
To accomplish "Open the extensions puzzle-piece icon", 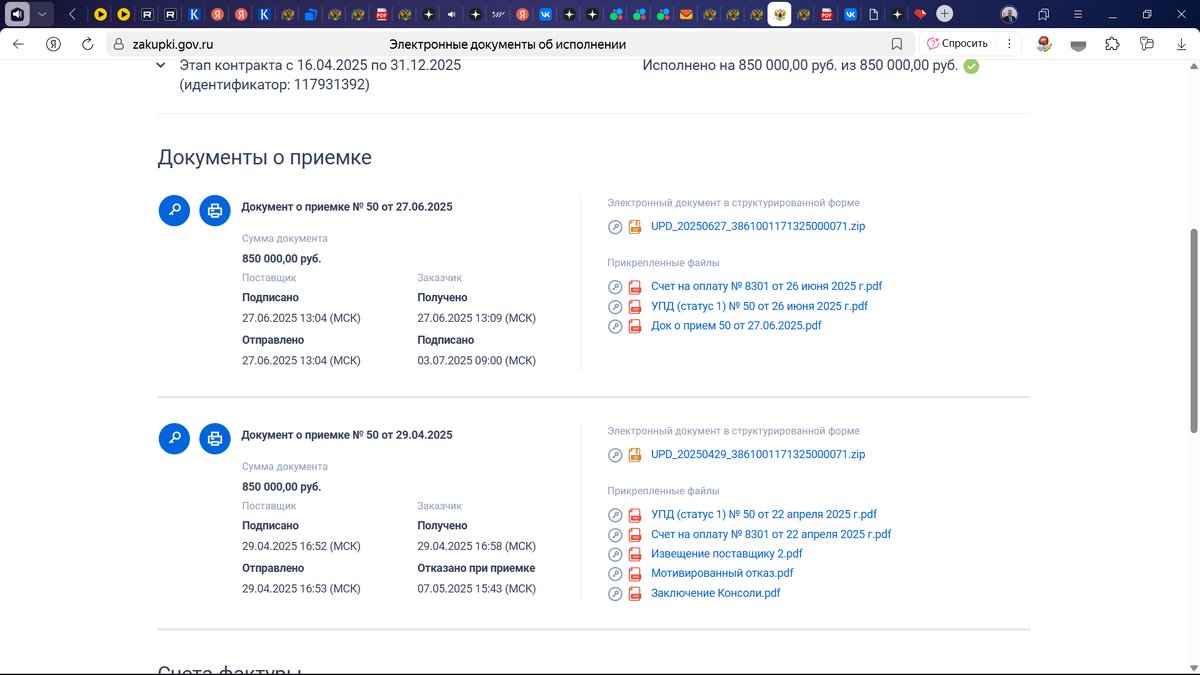I will (1112, 44).
